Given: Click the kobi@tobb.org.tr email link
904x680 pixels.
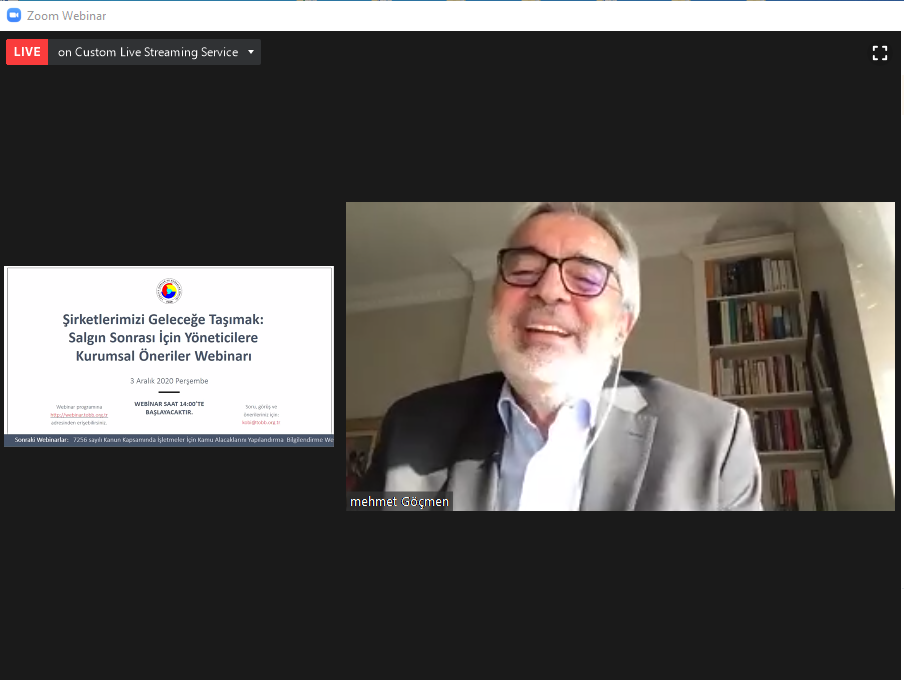Looking at the screenshot, I should (260, 422).
